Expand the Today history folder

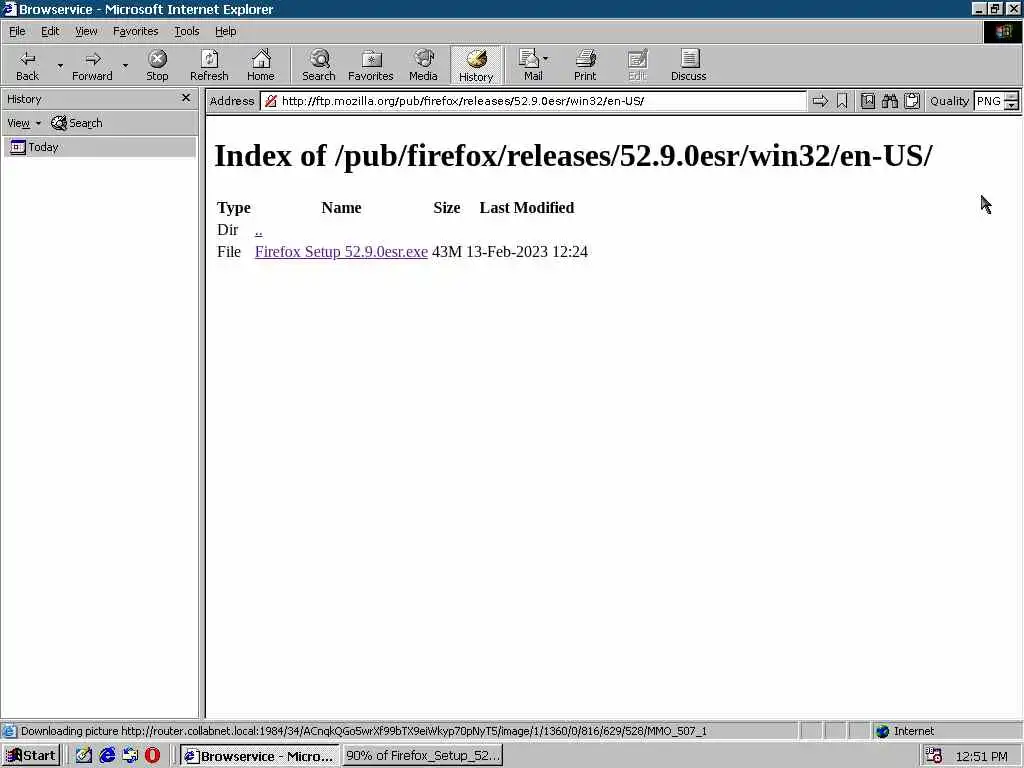[99, 147]
